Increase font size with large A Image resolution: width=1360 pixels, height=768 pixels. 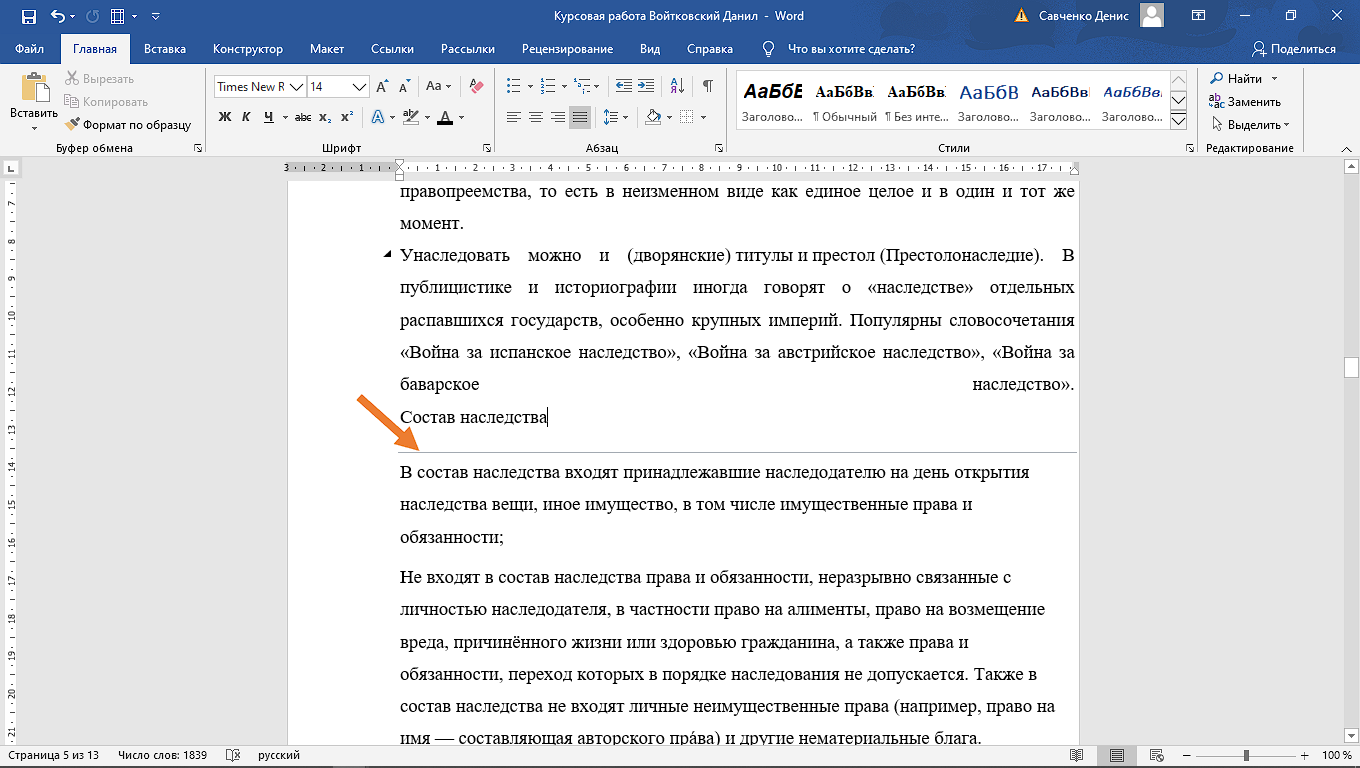pos(383,87)
